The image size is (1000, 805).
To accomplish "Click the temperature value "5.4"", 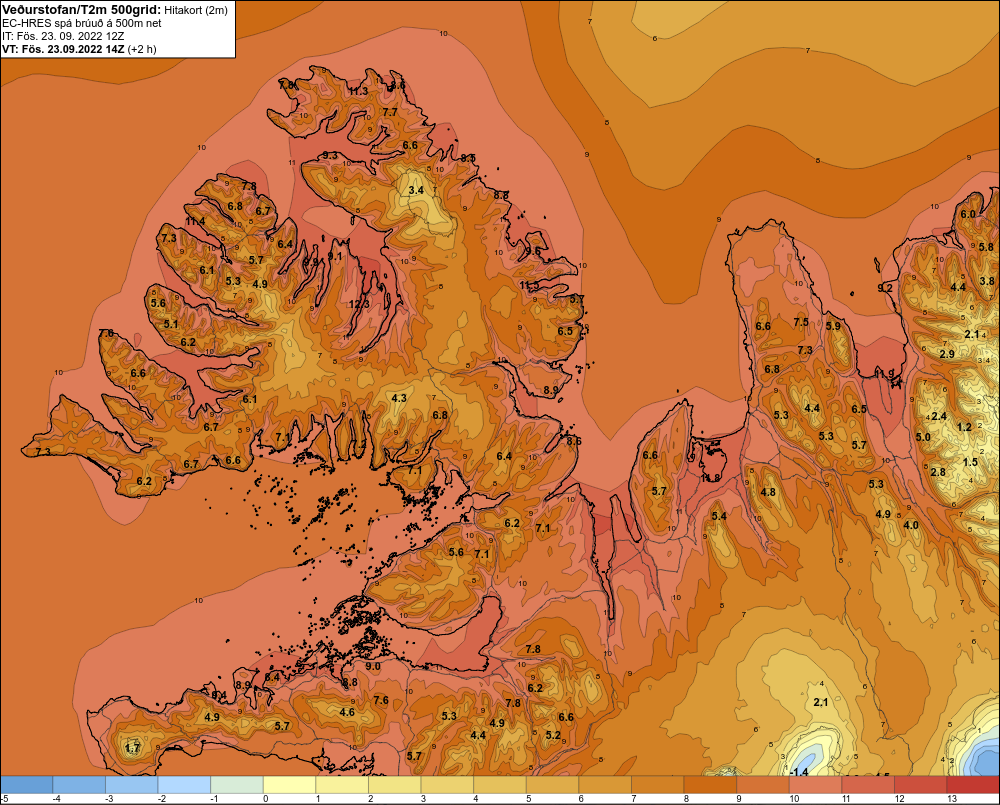I will [x=719, y=516].
